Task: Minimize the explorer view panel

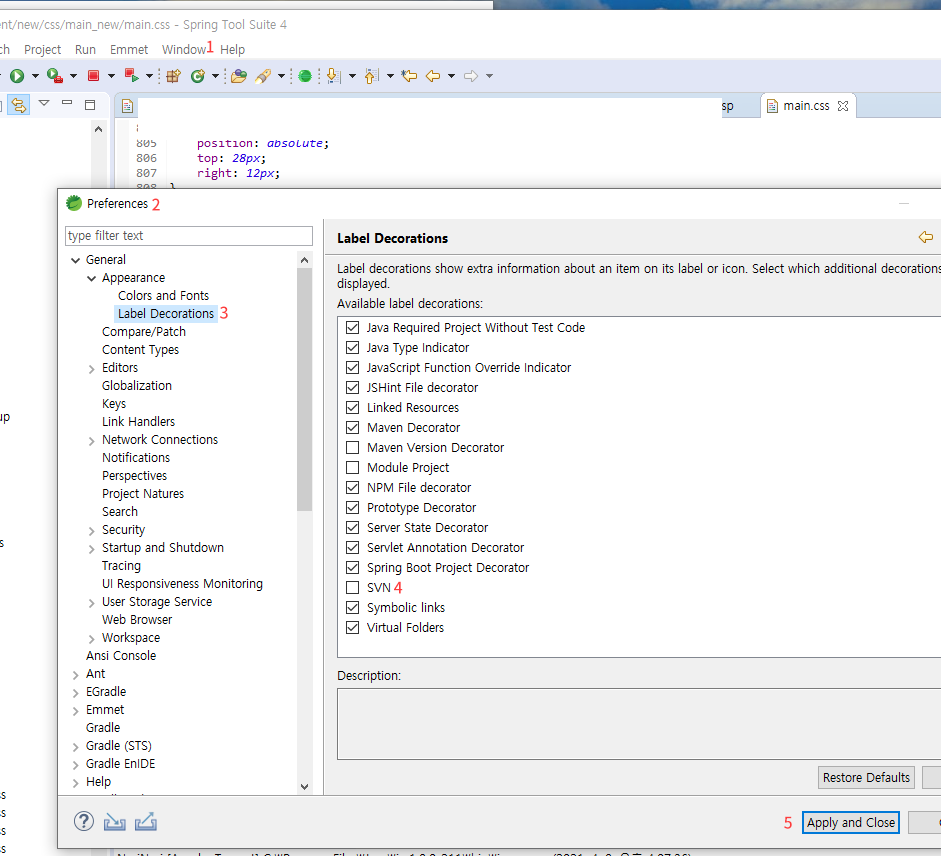Action: (x=67, y=103)
